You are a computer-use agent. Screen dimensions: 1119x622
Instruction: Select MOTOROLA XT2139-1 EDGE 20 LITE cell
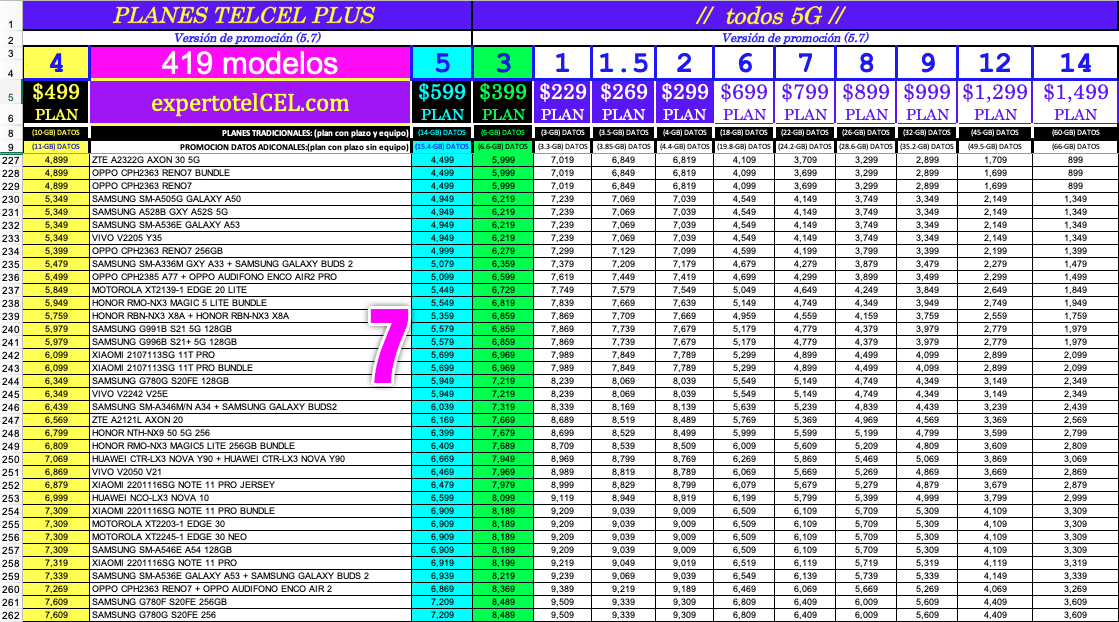[250, 290]
